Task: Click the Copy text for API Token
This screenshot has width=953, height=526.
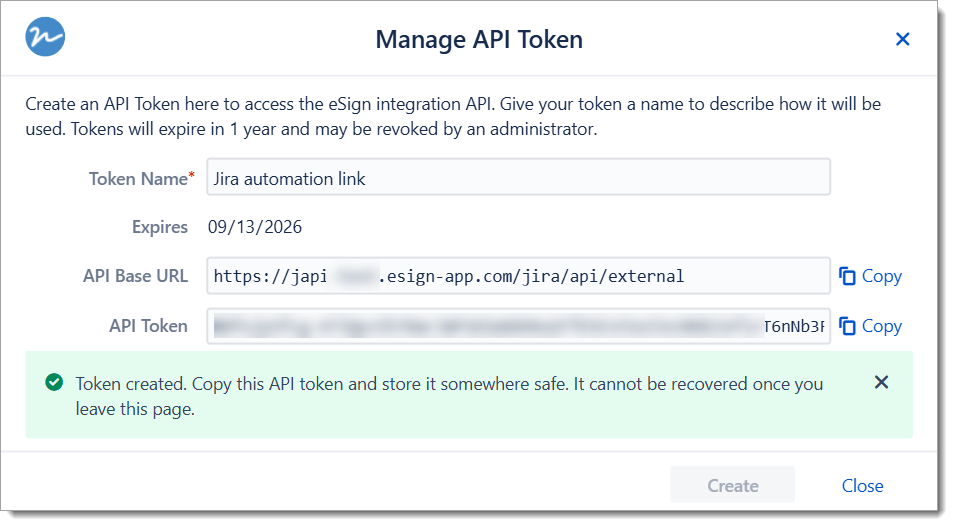Action: pyautogui.click(x=881, y=326)
